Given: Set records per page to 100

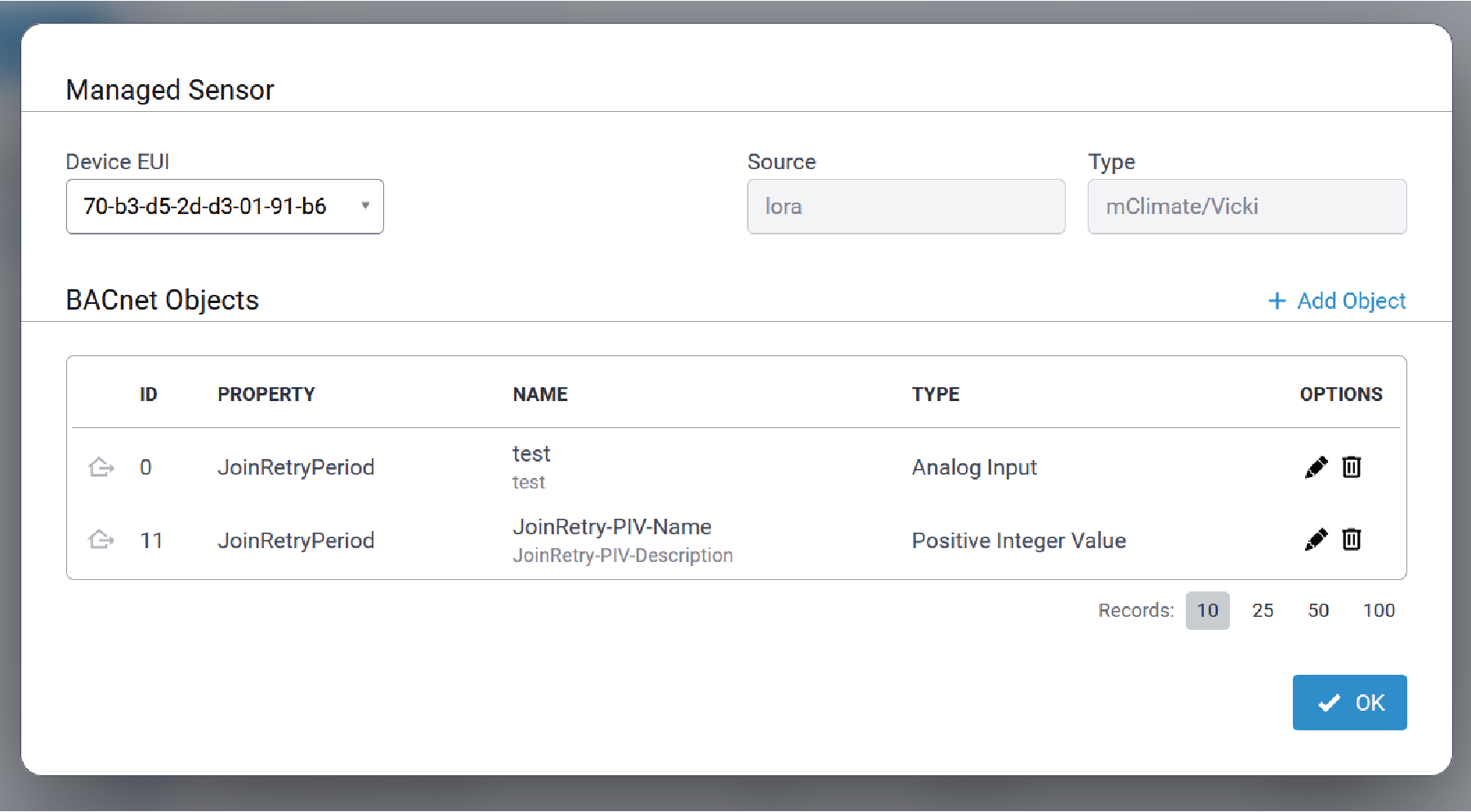Looking at the screenshot, I should coord(1379,611).
